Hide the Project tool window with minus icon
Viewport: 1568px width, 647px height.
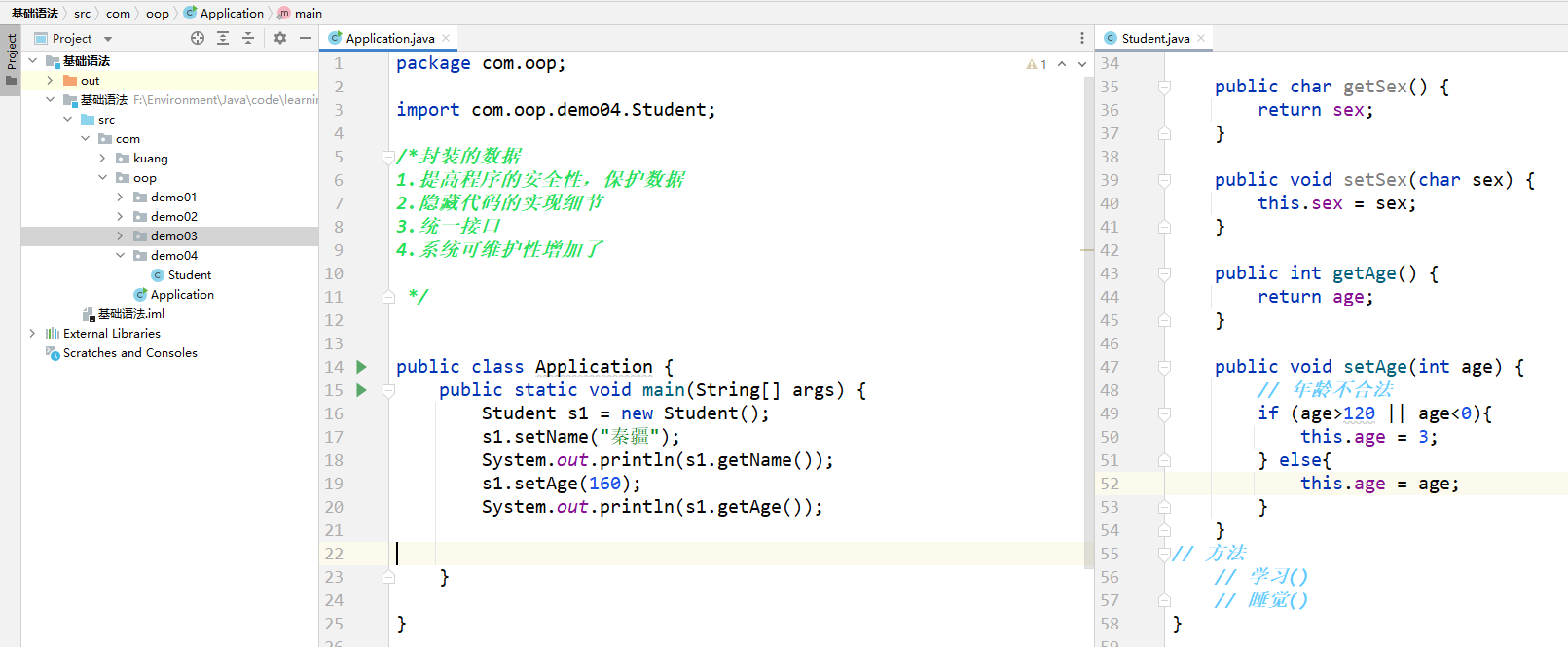[306, 38]
